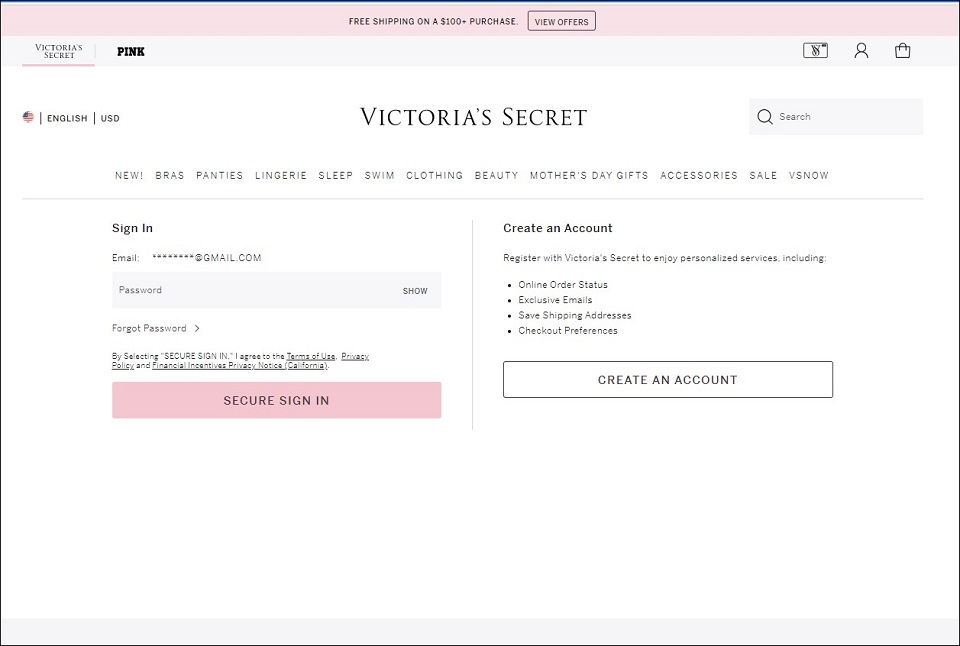Click the Forgot Password arrow chevron
Viewport: 960px width, 646px height.
197,328
